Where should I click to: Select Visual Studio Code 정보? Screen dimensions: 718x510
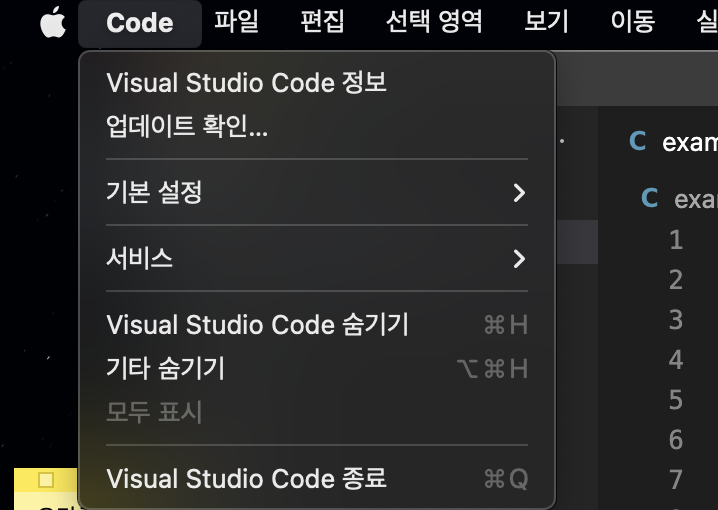(317, 83)
